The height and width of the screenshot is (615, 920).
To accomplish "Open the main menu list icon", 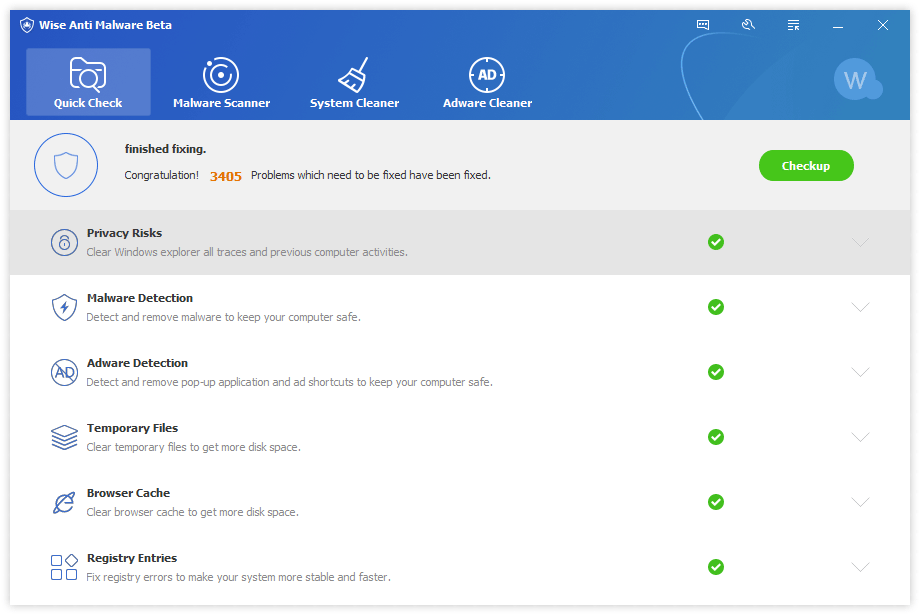I will pos(793,25).
